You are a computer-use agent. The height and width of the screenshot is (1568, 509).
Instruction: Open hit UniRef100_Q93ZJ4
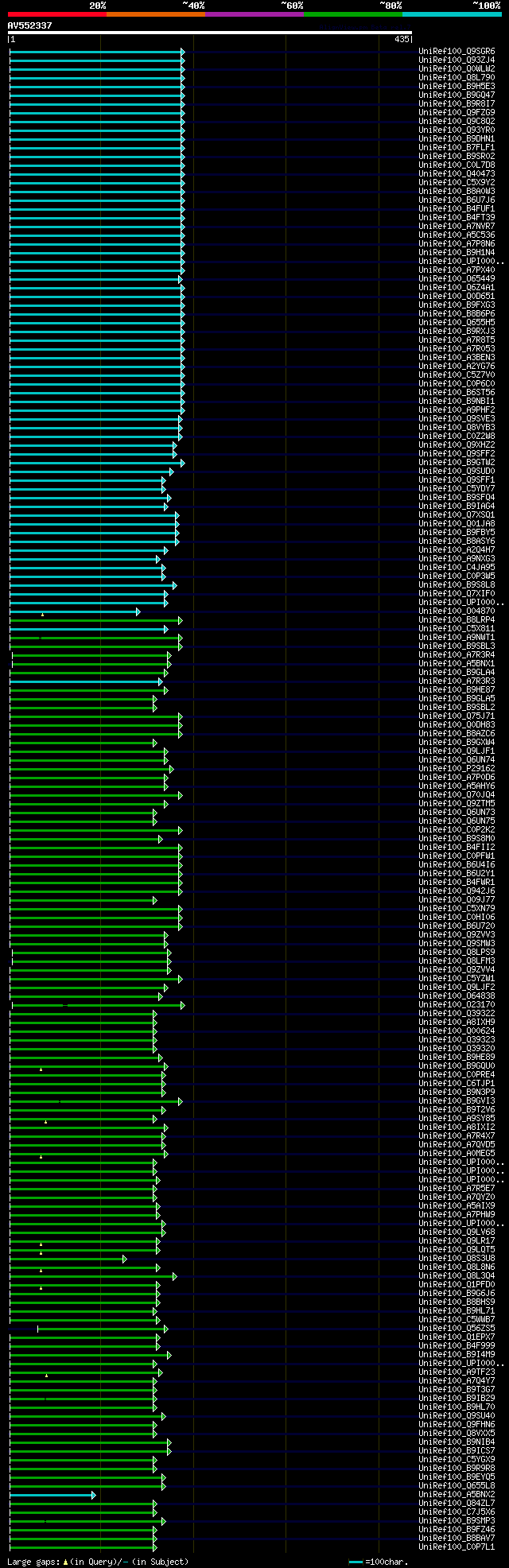pyautogui.click(x=457, y=60)
